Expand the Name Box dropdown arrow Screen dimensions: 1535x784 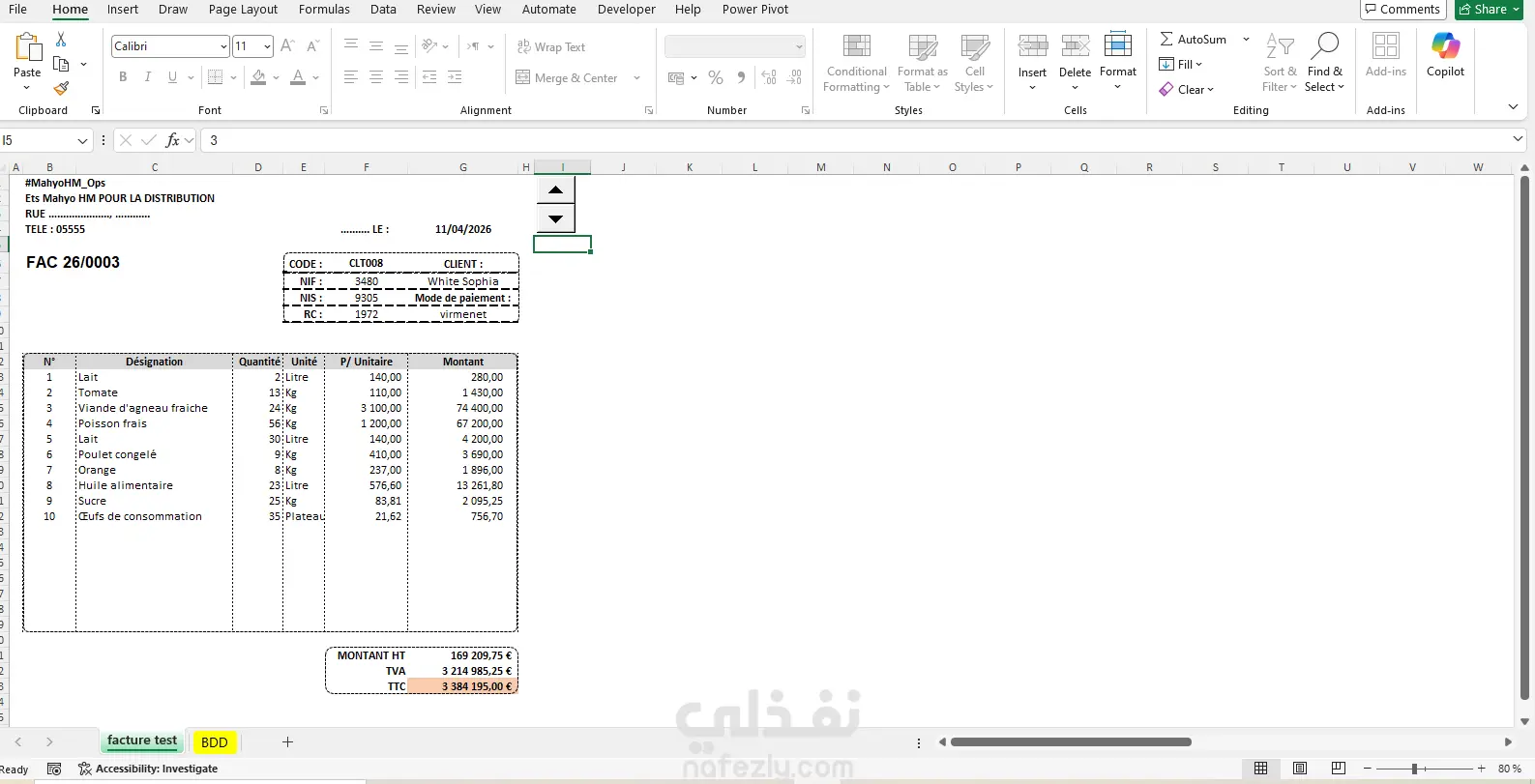tap(82, 141)
